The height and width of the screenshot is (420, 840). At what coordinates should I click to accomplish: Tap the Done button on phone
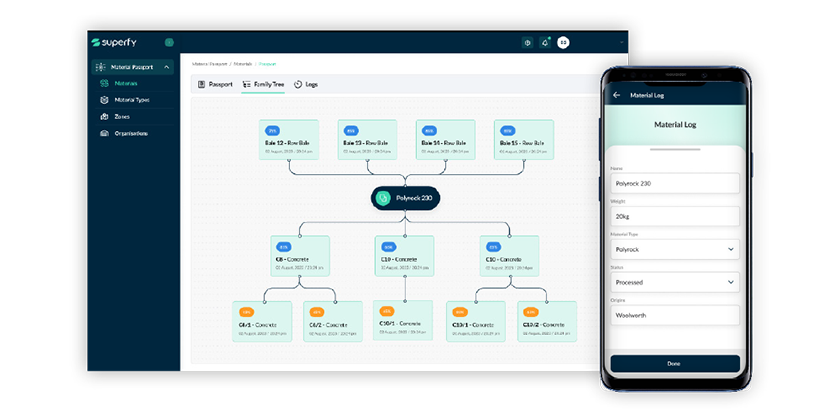(x=674, y=363)
